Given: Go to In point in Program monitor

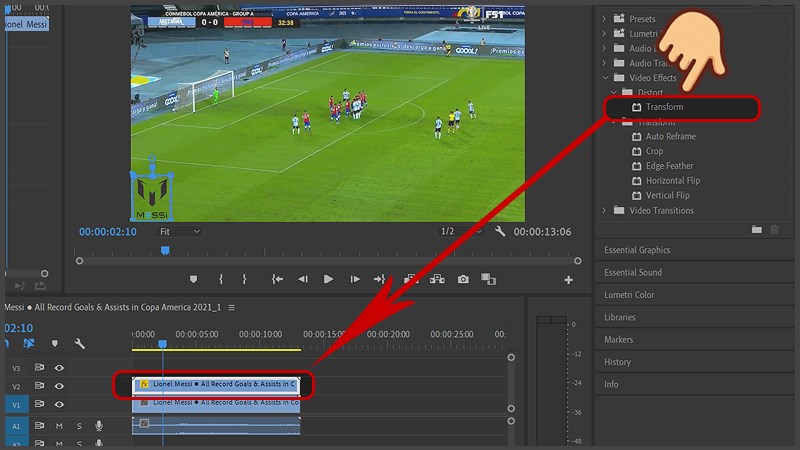Looking at the screenshot, I should tap(277, 279).
